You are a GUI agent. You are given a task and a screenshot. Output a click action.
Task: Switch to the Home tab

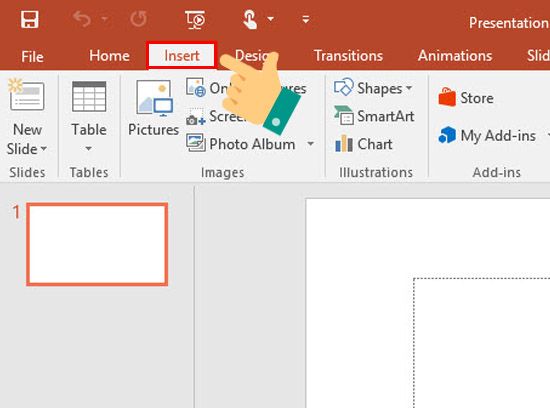109,56
